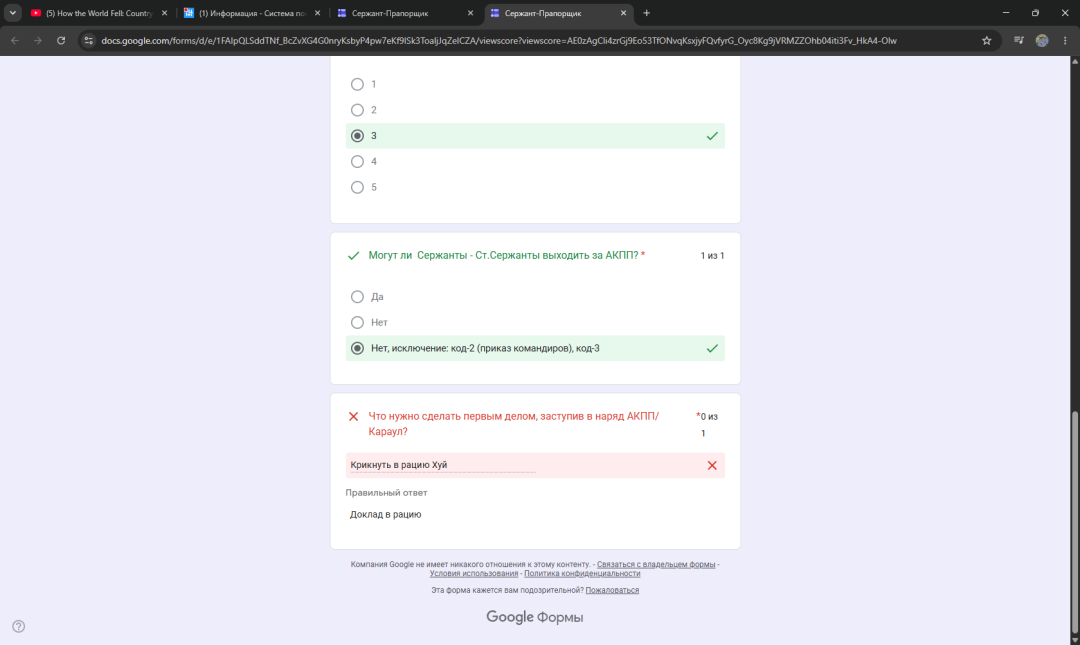Click the scrollbar up arrow
This screenshot has height=645, width=1080.
[x=1074, y=61]
